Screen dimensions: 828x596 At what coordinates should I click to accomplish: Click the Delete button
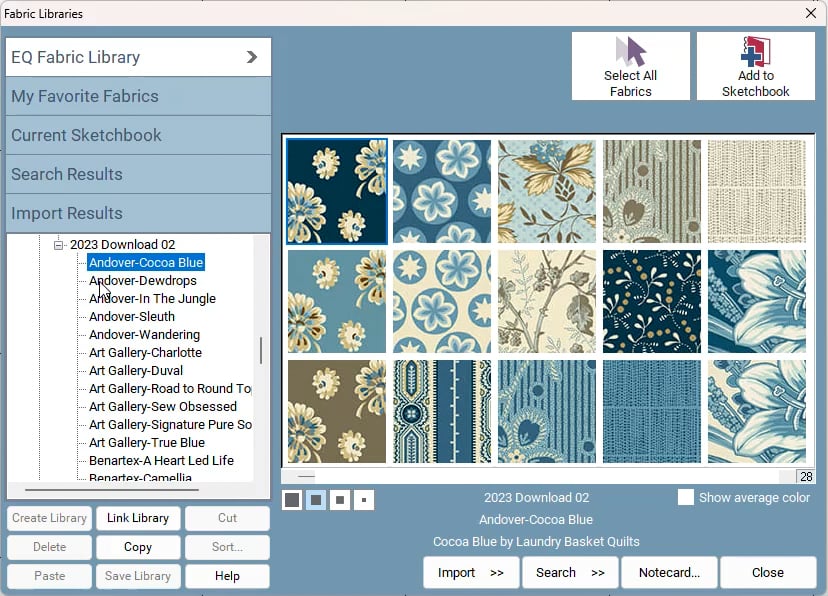(x=49, y=547)
